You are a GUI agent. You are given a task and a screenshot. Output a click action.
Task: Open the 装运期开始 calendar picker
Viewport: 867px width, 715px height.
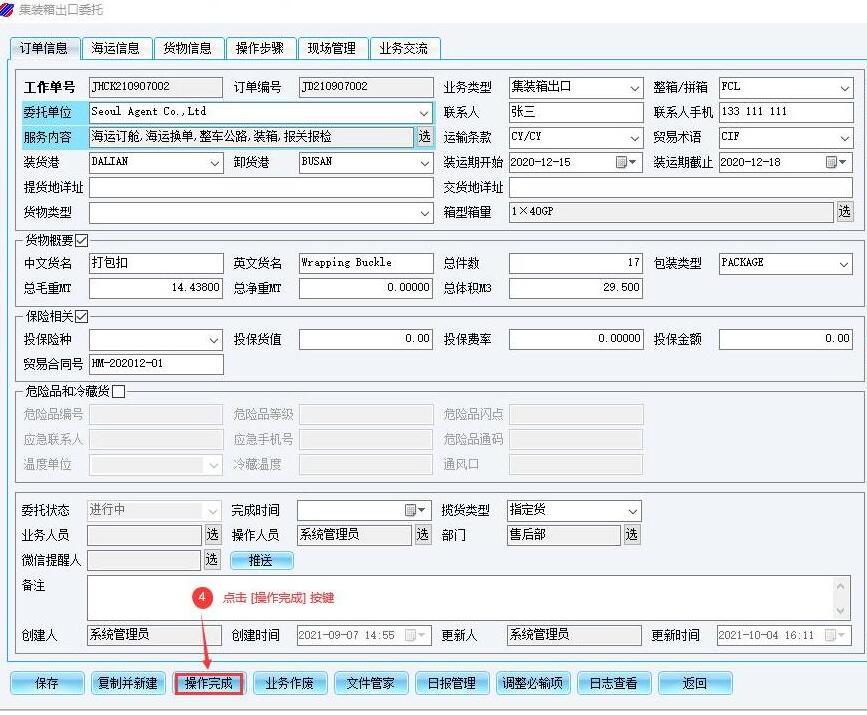click(626, 162)
